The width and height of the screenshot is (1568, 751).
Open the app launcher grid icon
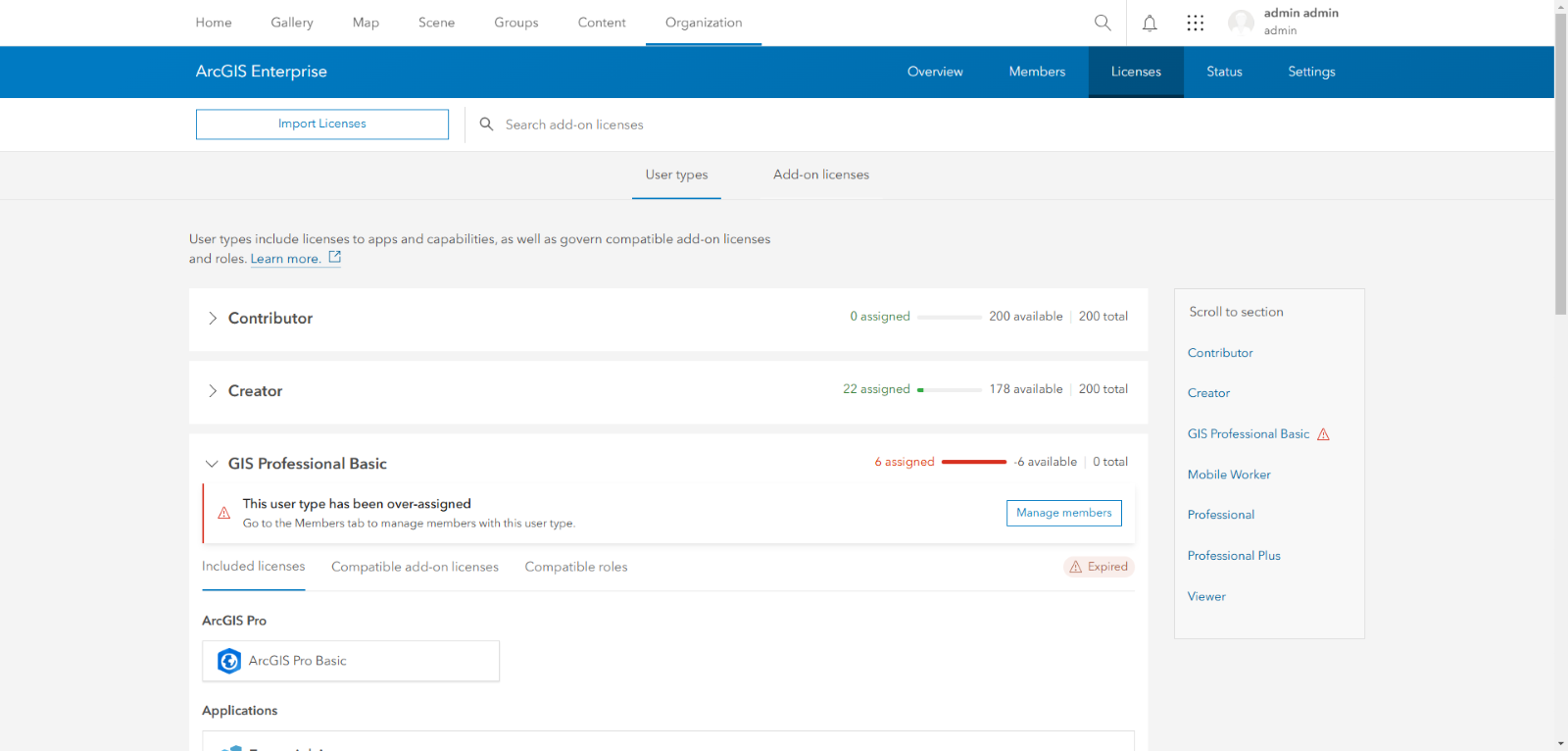click(x=1195, y=23)
